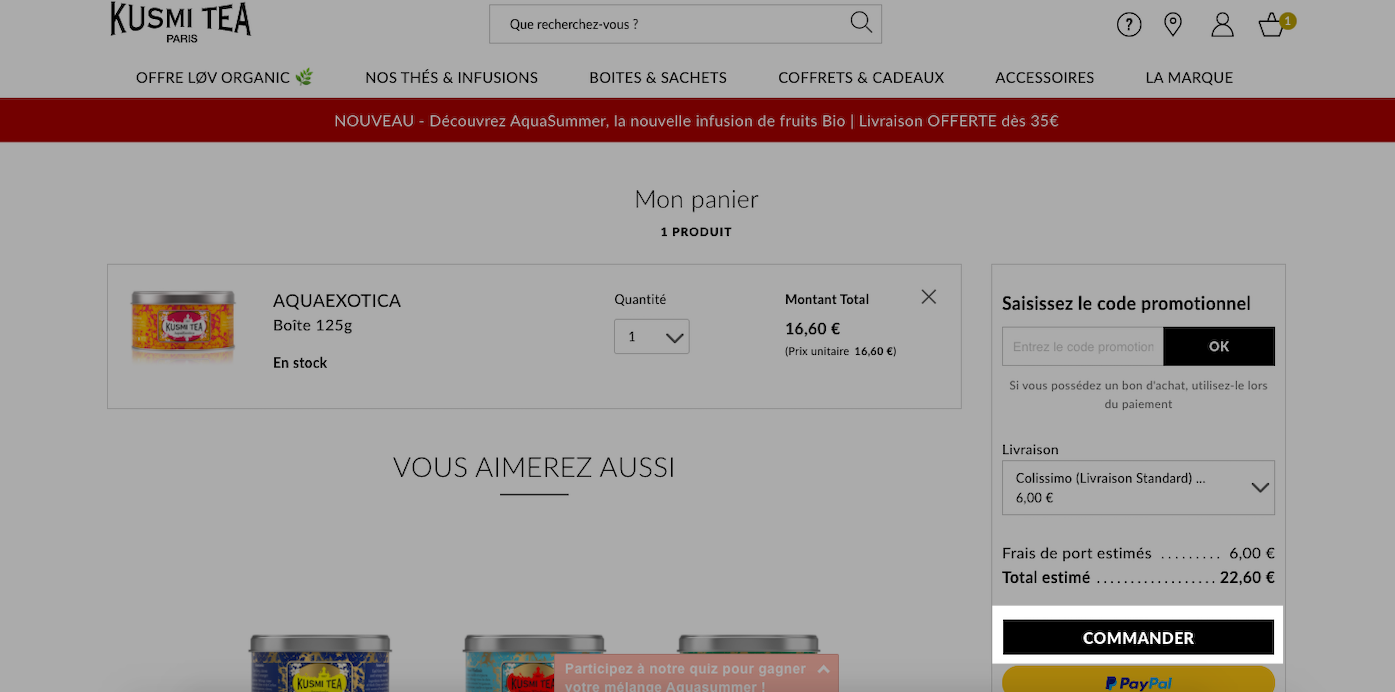This screenshot has height=692, width=1395.
Task: Click the dark blue recommended tea tin
Action: 320,663
